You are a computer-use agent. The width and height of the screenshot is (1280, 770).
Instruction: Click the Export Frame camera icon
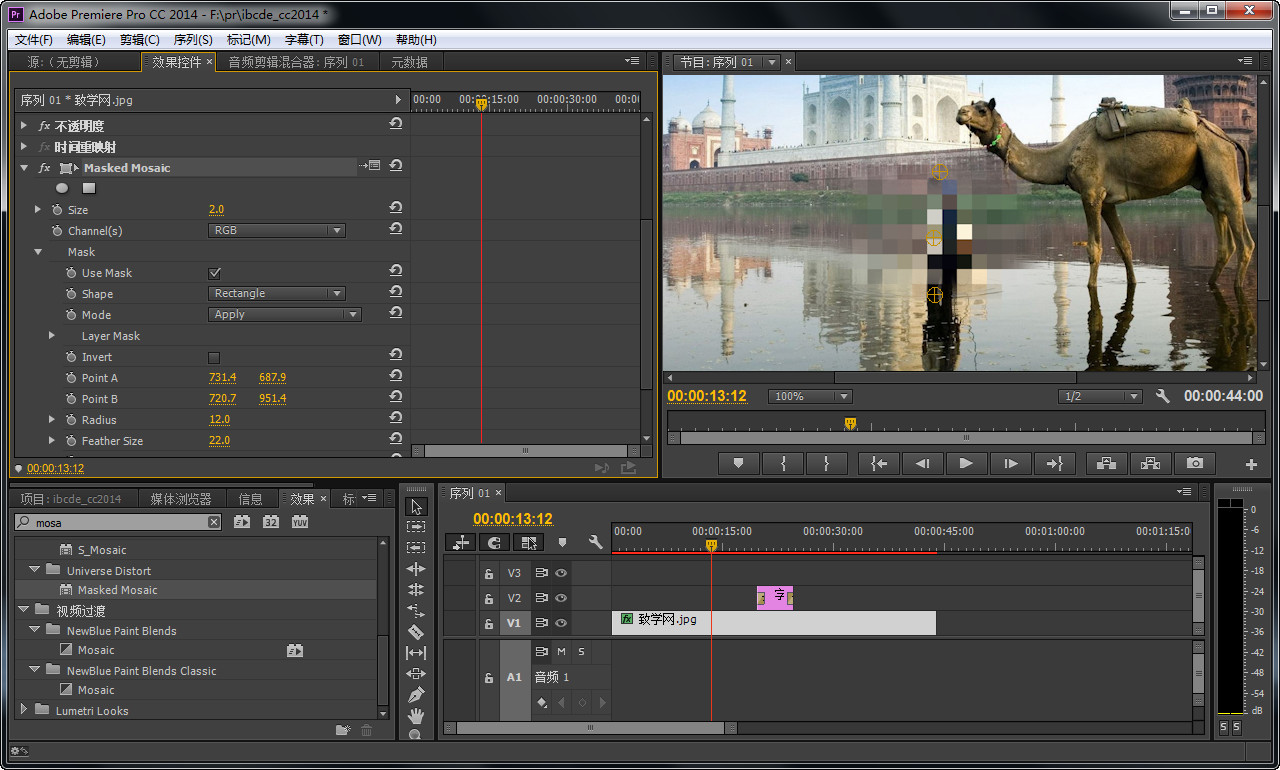click(x=1195, y=464)
